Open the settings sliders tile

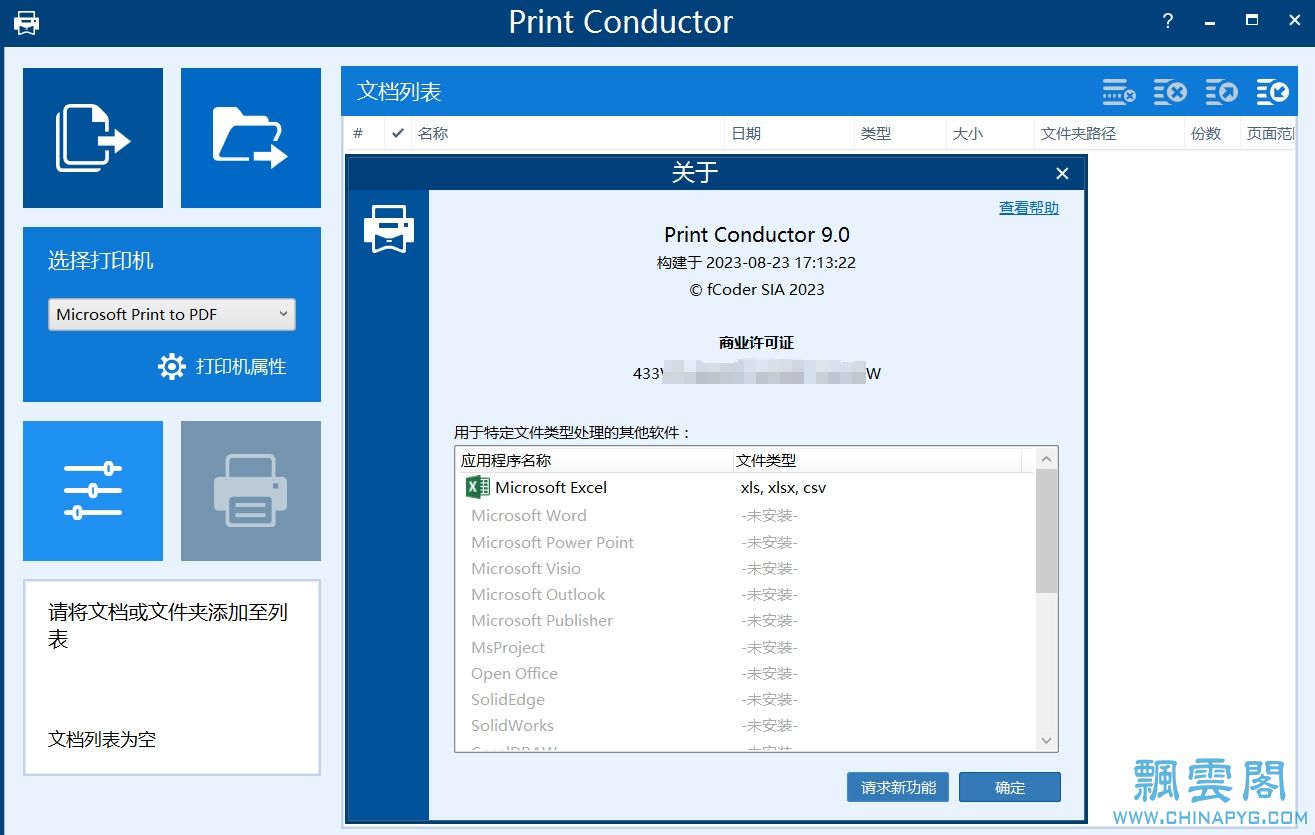(93, 491)
